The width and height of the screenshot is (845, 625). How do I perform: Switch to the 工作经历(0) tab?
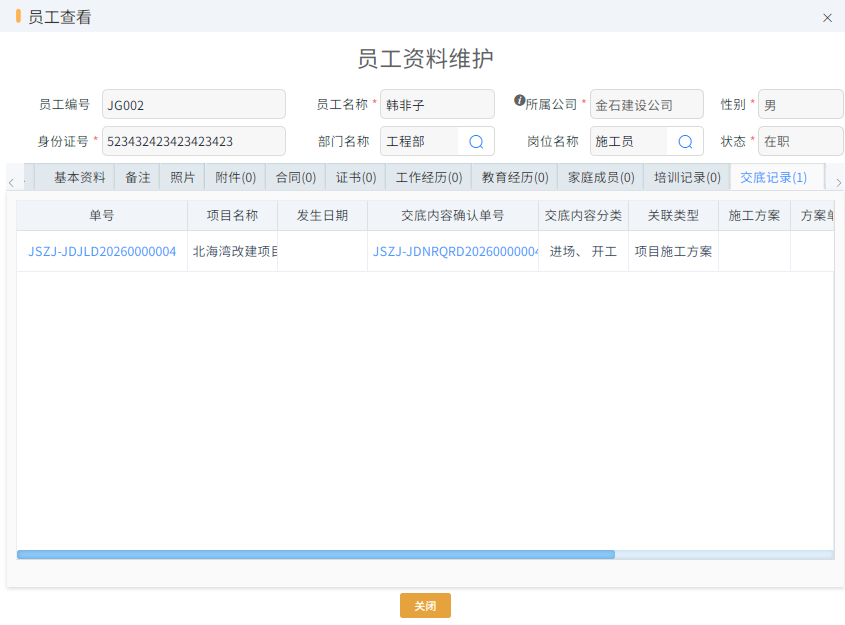pos(429,177)
